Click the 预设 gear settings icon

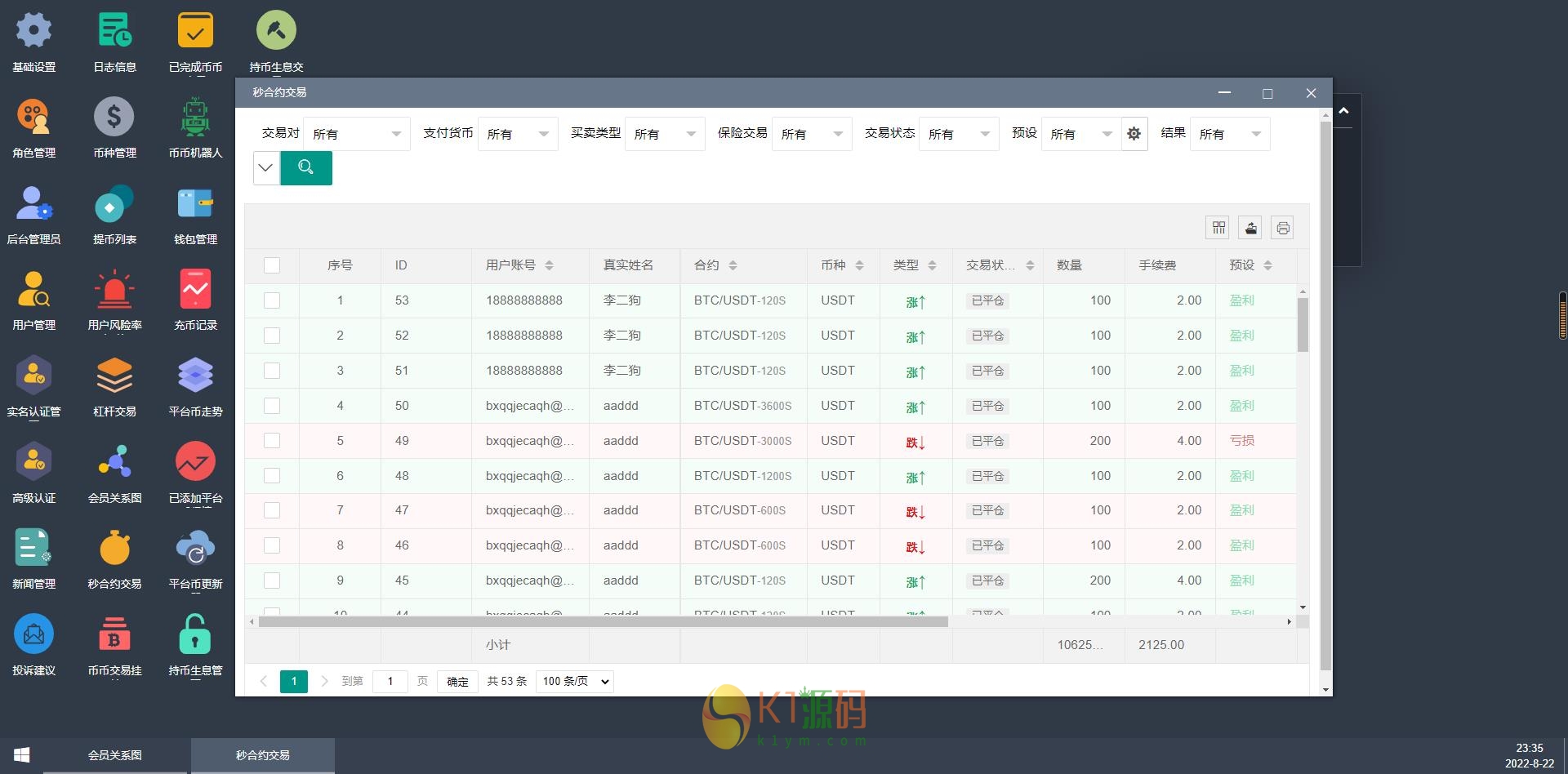[x=1134, y=134]
